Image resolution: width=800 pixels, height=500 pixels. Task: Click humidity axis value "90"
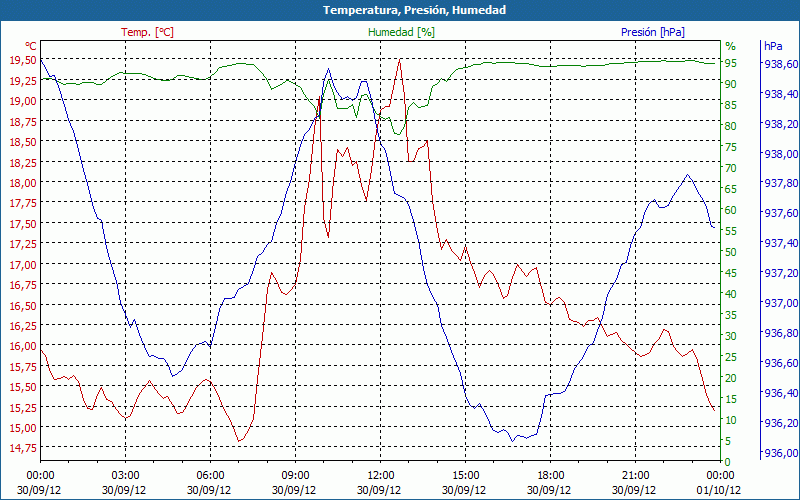731,84
